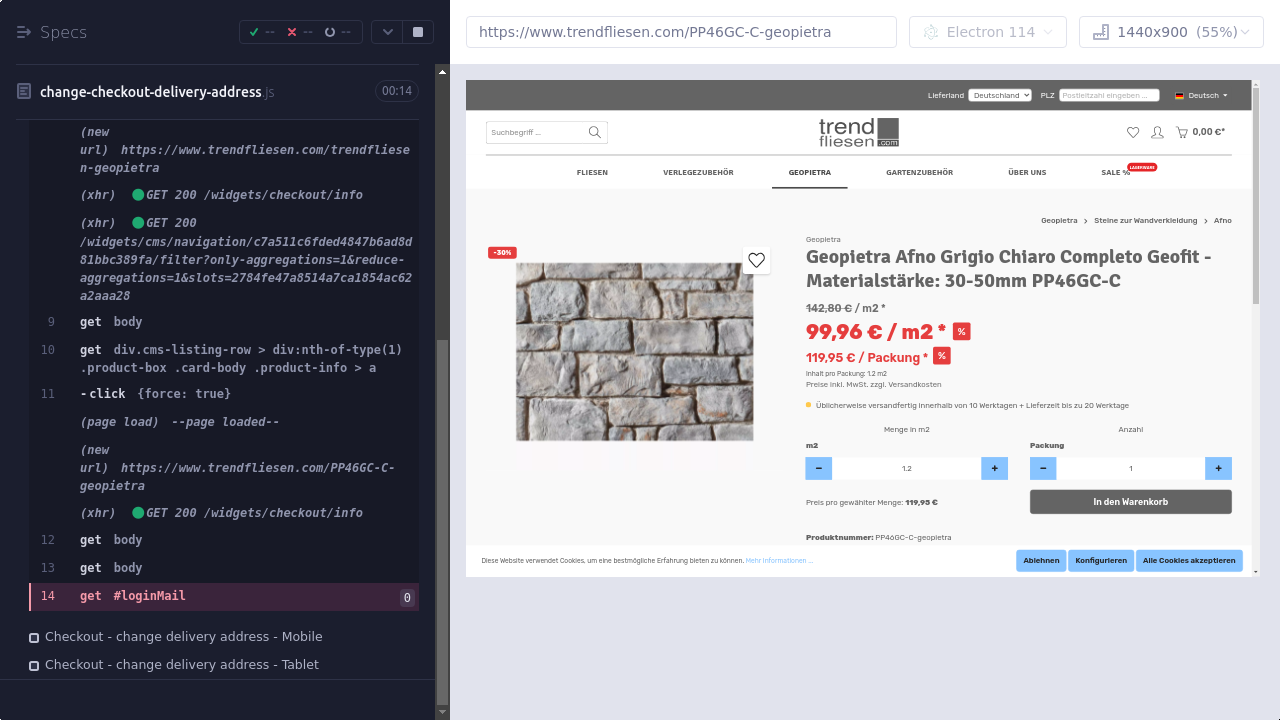Open the GARTENZUBEHÖR menu item
Image resolution: width=1280 pixels, height=720 pixels.
919,172
